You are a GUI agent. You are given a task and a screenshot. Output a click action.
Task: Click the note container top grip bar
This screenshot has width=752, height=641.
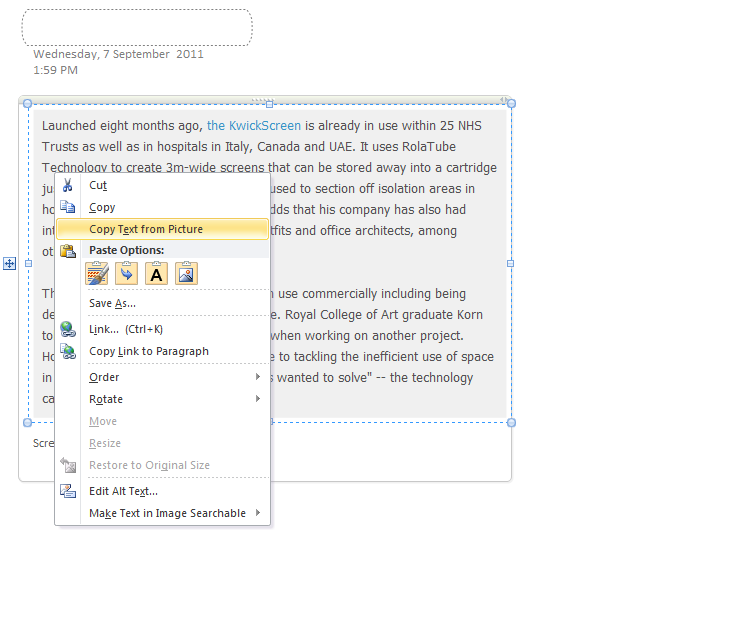pyautogui.click(x=263, y=100)
